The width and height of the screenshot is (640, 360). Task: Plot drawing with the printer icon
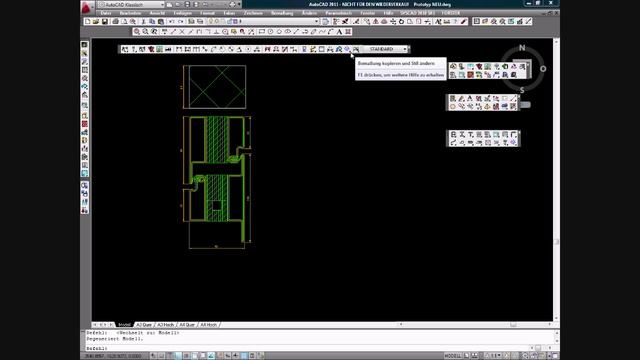pos(116,21)
